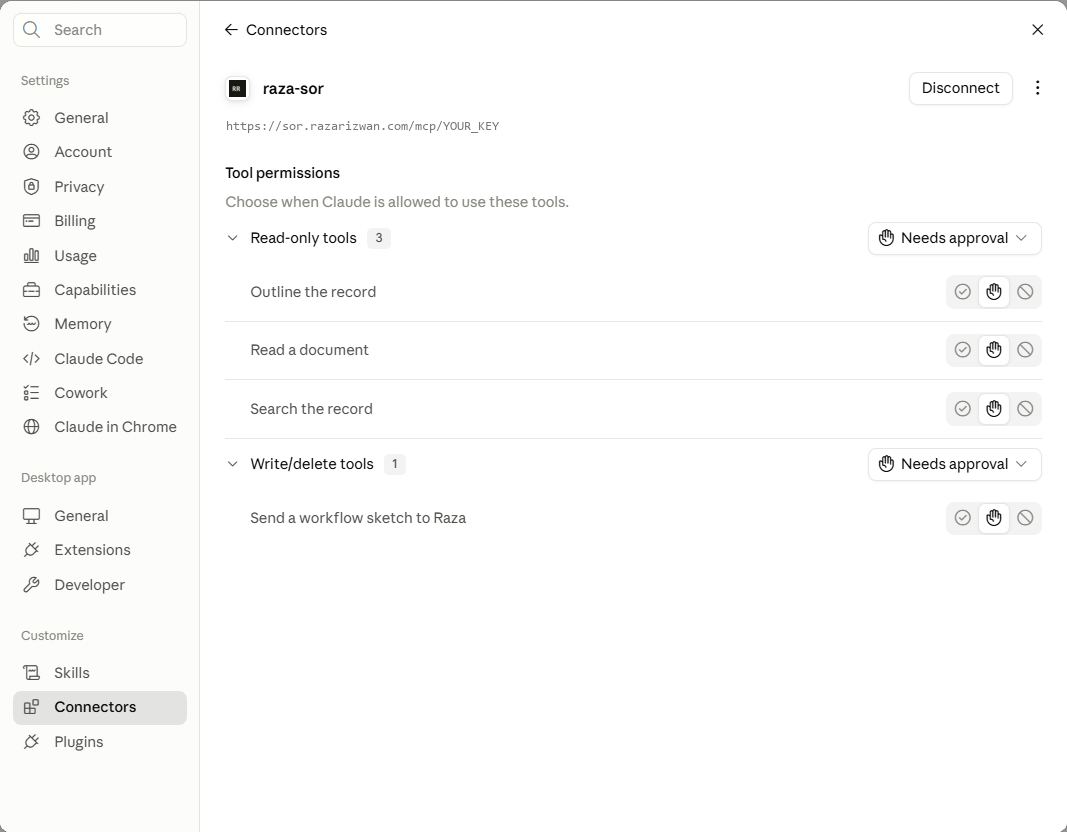Image resolution: width=1067 pixels, height=832 pixels.
Task: Set Search the record to needs approval
Action: [x=994, y=409]
